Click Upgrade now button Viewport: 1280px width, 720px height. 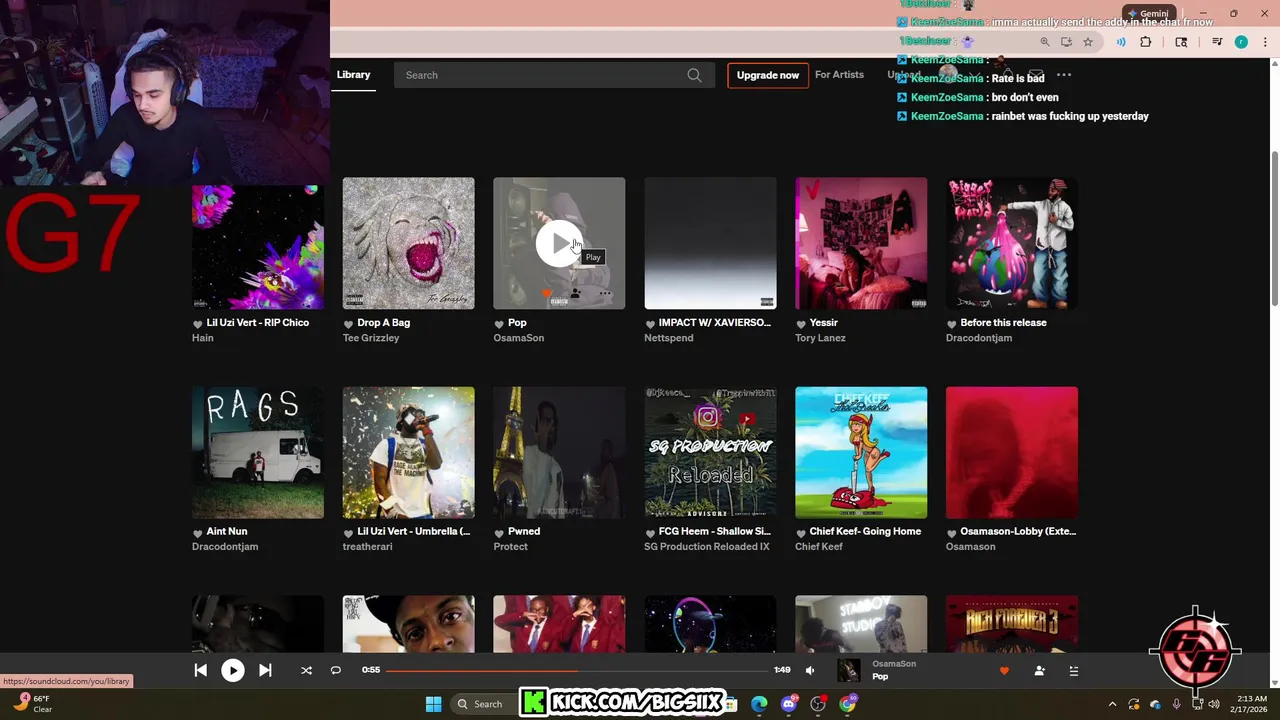point(768,75)
